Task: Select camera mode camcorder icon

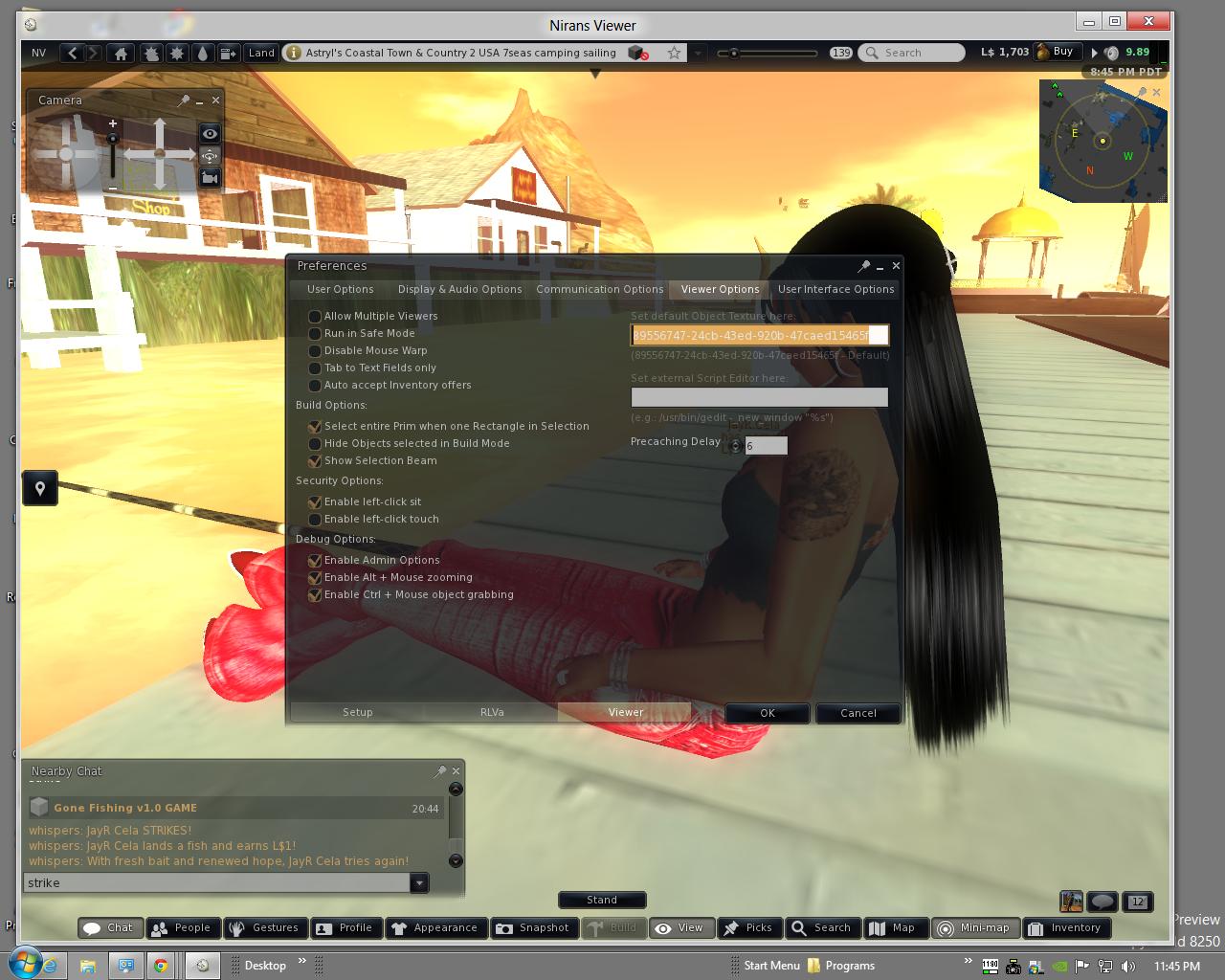Action: 210,178
